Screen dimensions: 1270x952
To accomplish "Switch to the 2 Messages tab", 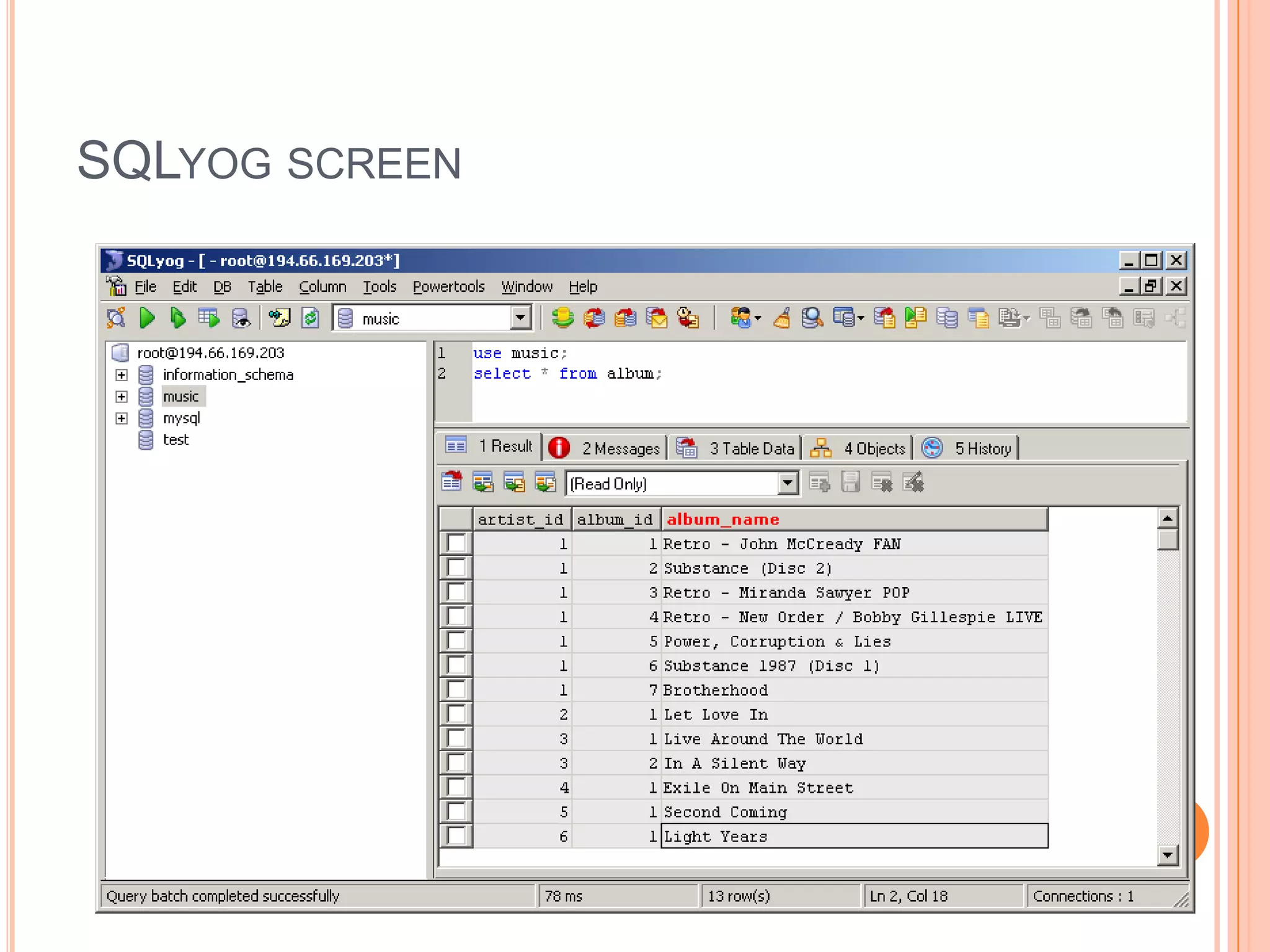I will coord(605,447).
